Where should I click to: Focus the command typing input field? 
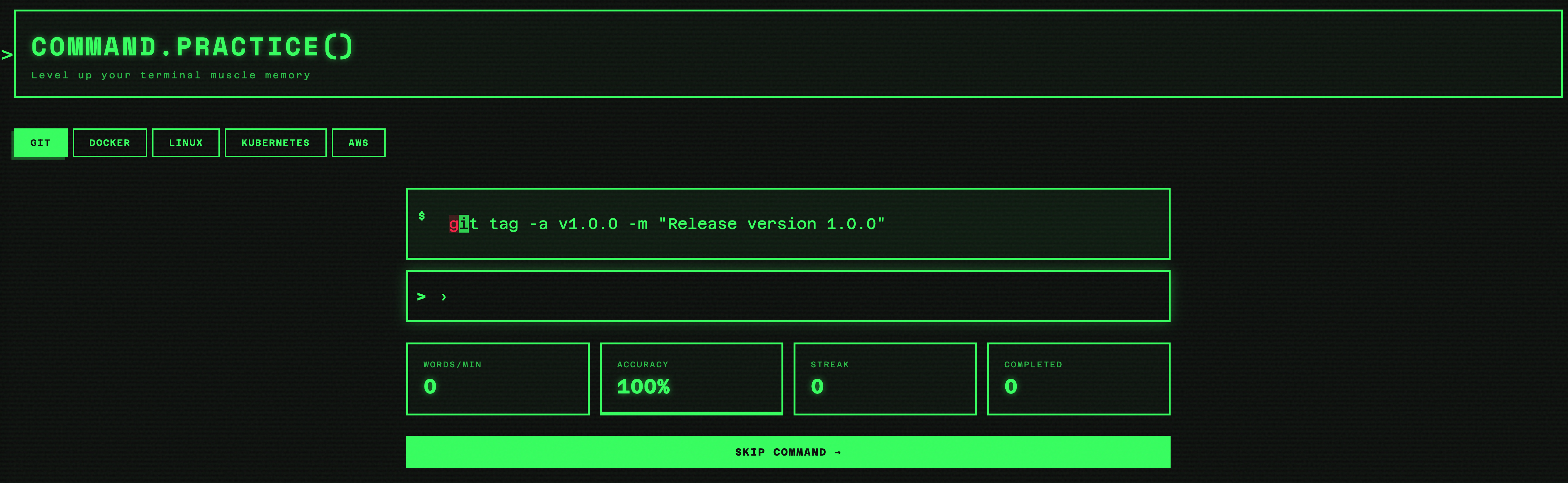(788, 296)
